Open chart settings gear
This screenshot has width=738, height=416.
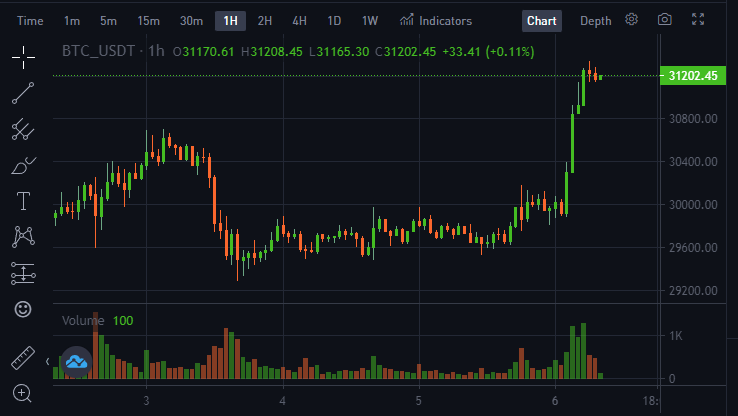pos(632,19)
